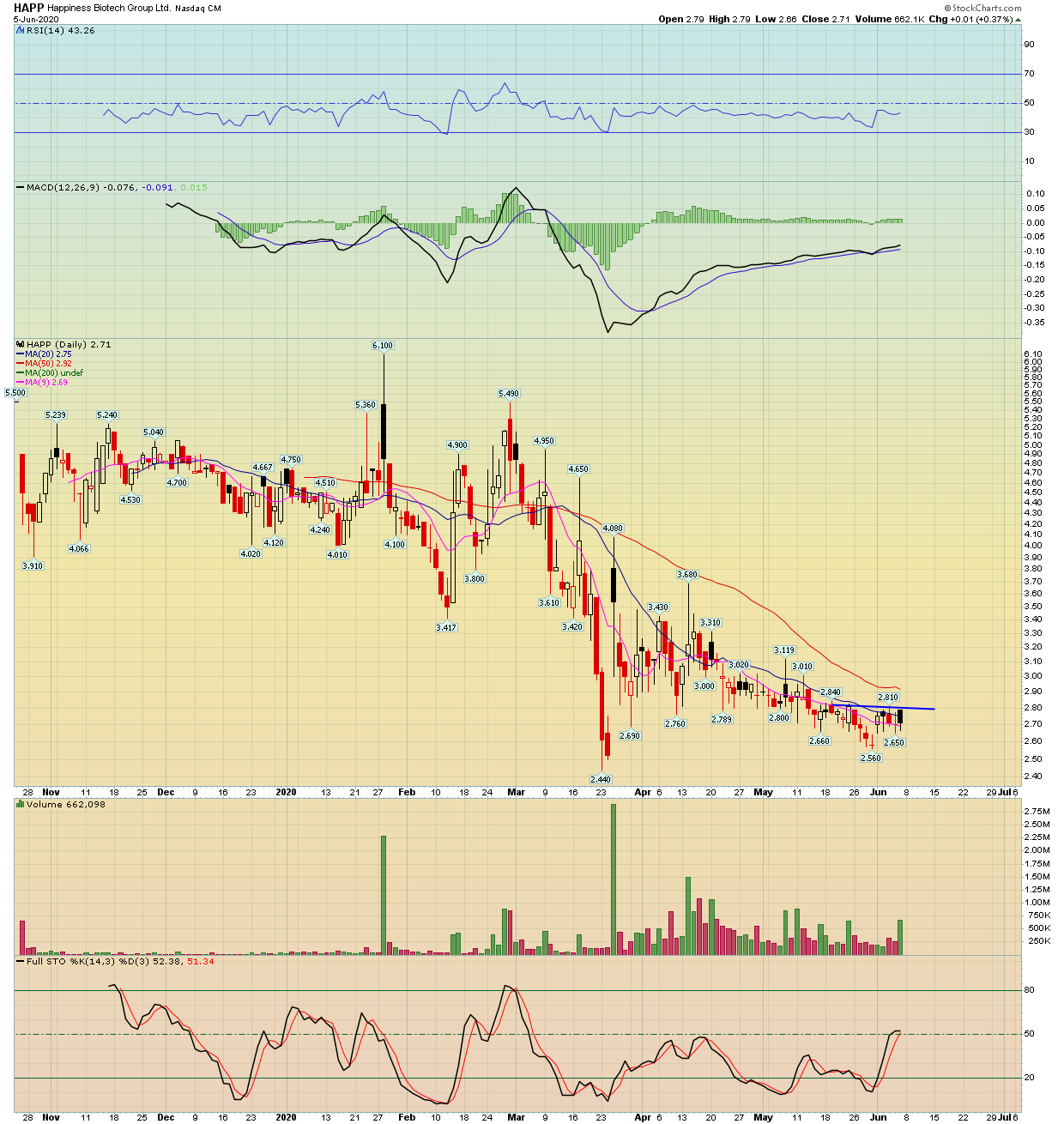This screenshot has width=1064, height=1124.
Task: Click the 3.119 price label
Action: coord(784,650)
